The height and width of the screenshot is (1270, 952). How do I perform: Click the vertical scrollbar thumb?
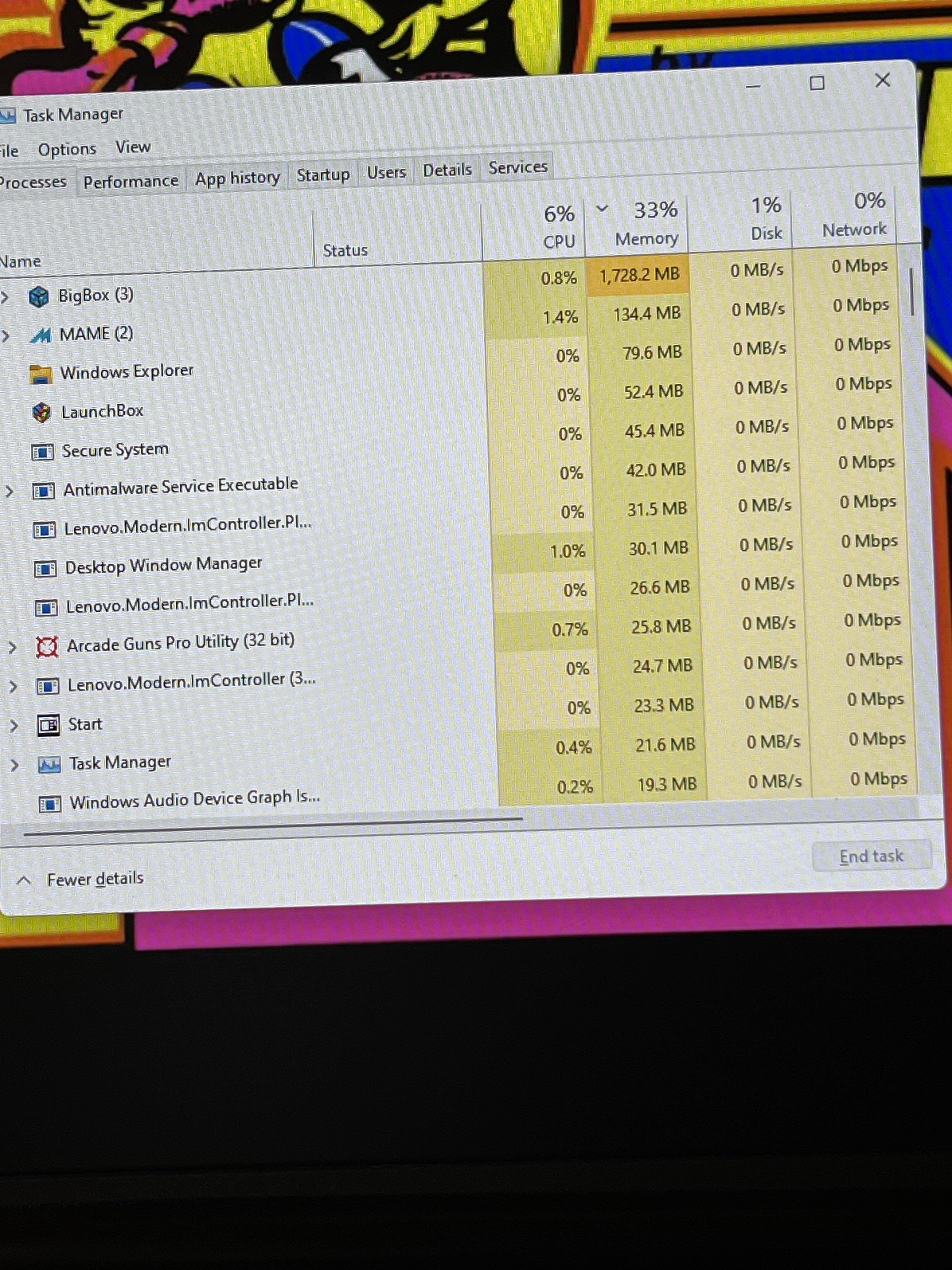tap(911, 292)
